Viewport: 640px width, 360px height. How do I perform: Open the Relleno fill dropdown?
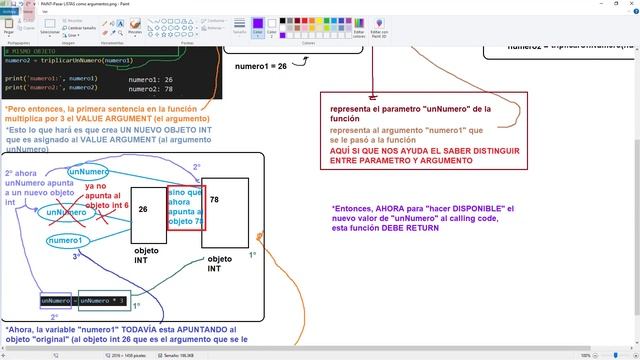point(213,28)
